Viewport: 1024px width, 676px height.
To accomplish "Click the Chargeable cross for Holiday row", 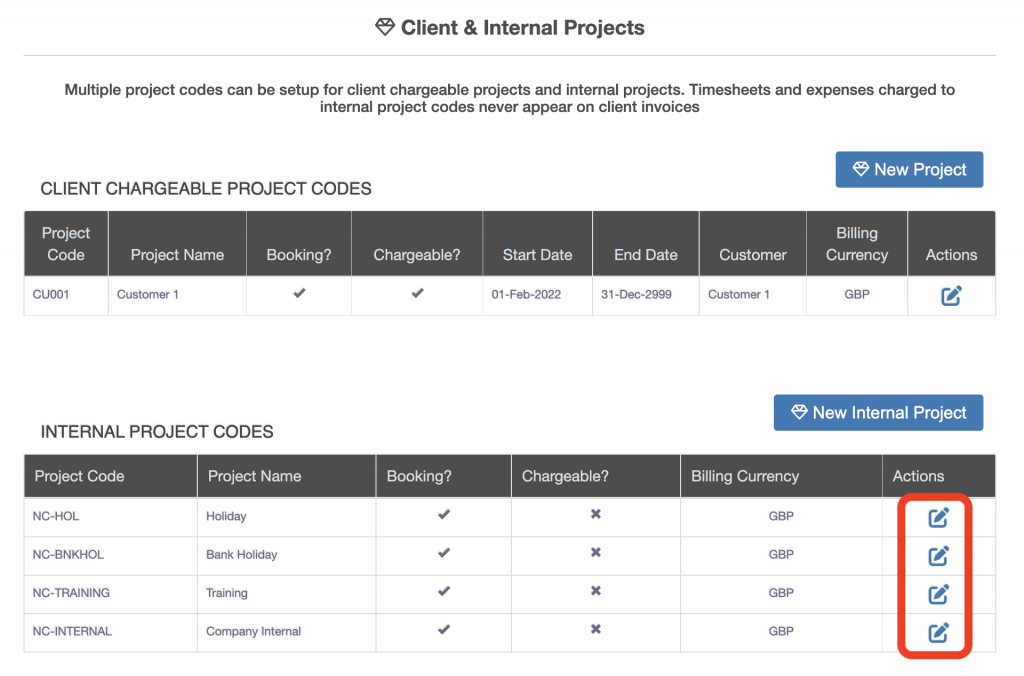I will [x=595, y=515].
